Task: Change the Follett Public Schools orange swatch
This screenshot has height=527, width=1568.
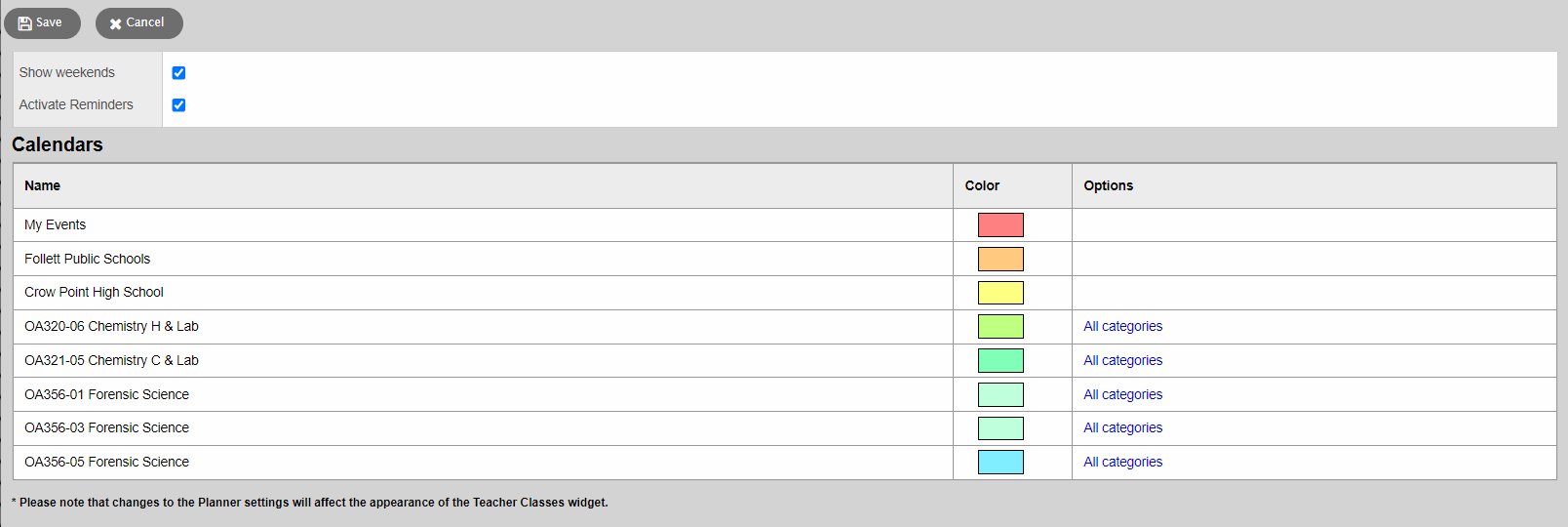Action: [1000, 259]
